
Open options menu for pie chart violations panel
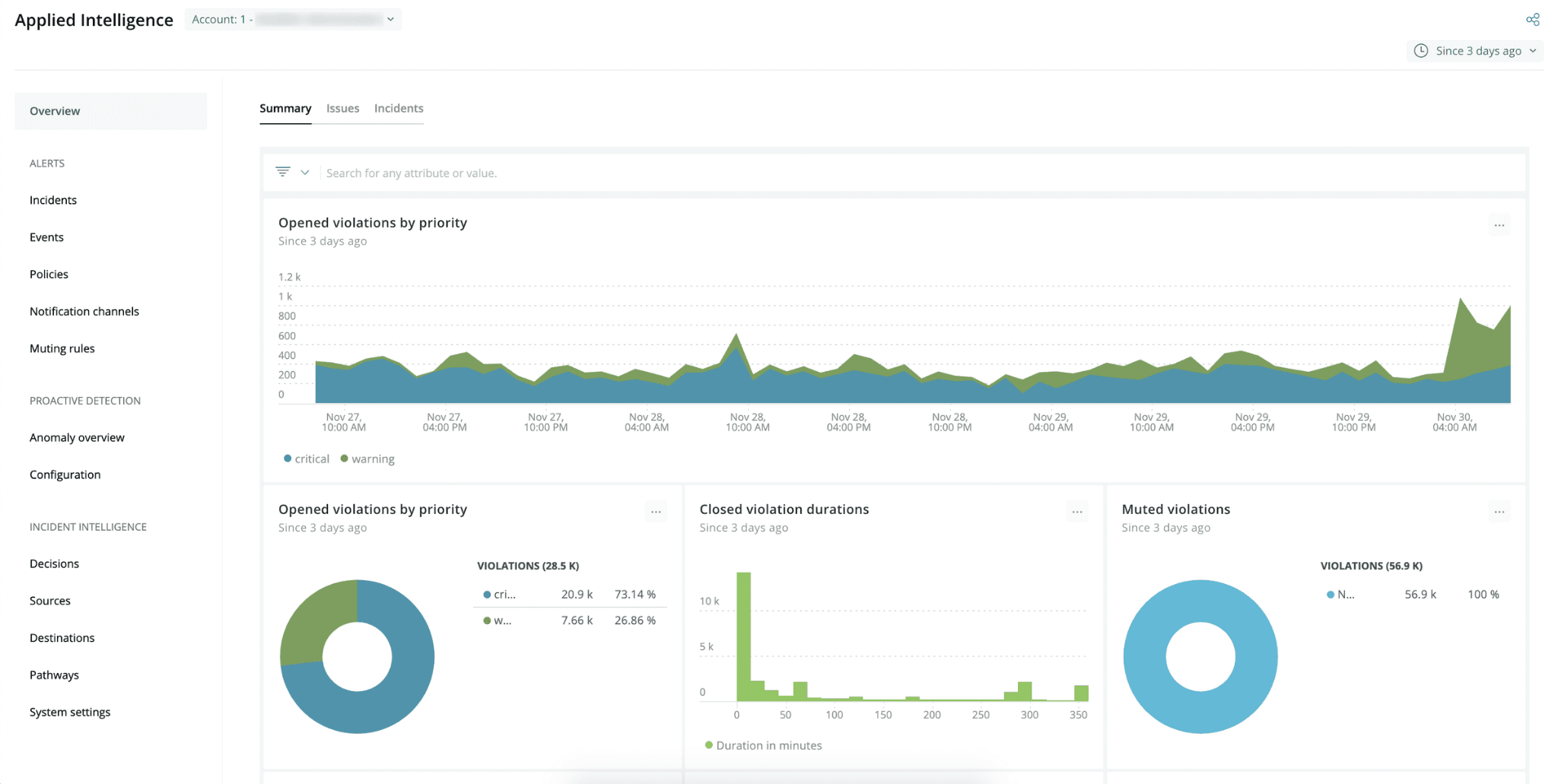coord(656,512)
